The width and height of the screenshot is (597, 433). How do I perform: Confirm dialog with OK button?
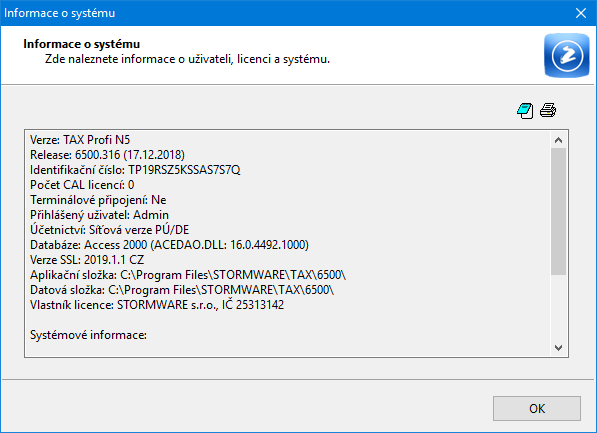pos(537,408)
